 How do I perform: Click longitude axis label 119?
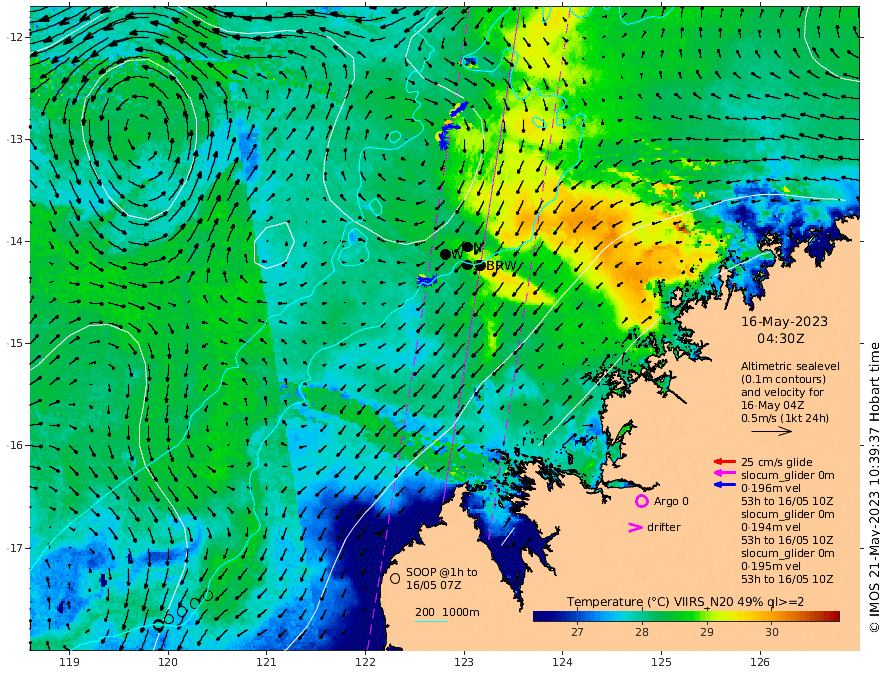(70, 662)
